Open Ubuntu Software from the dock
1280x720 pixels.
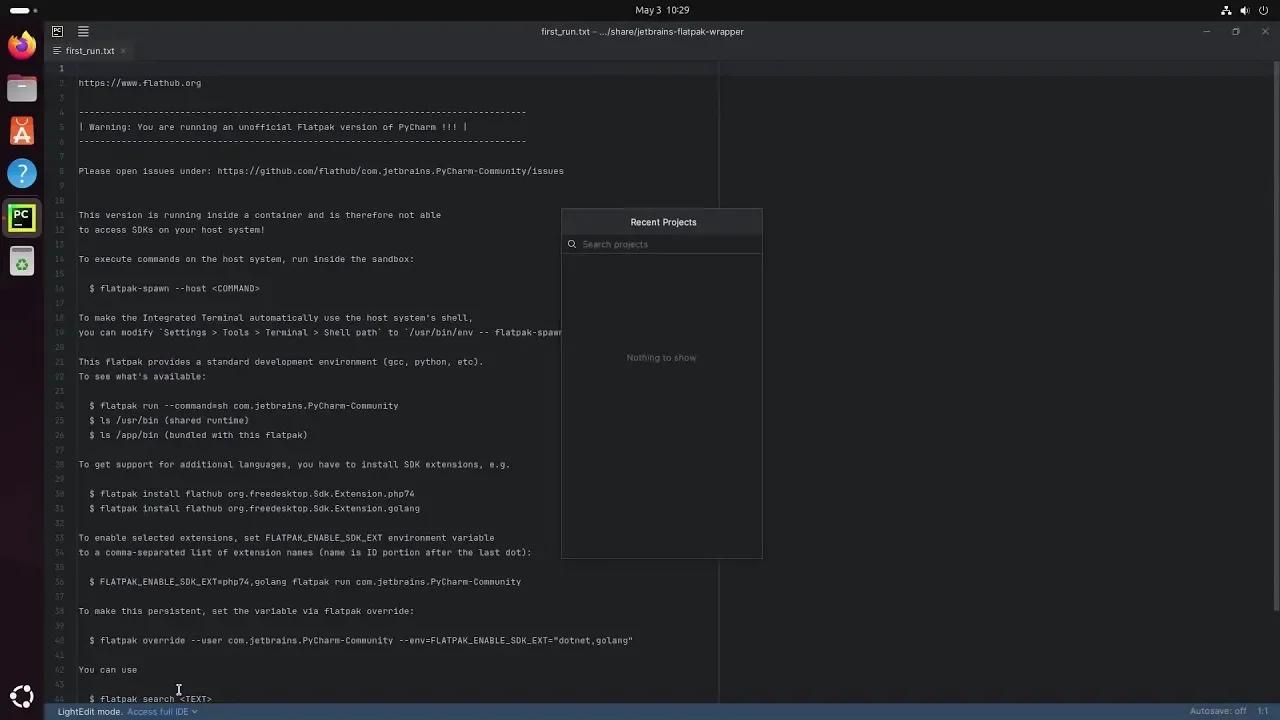tap(21, 130)
